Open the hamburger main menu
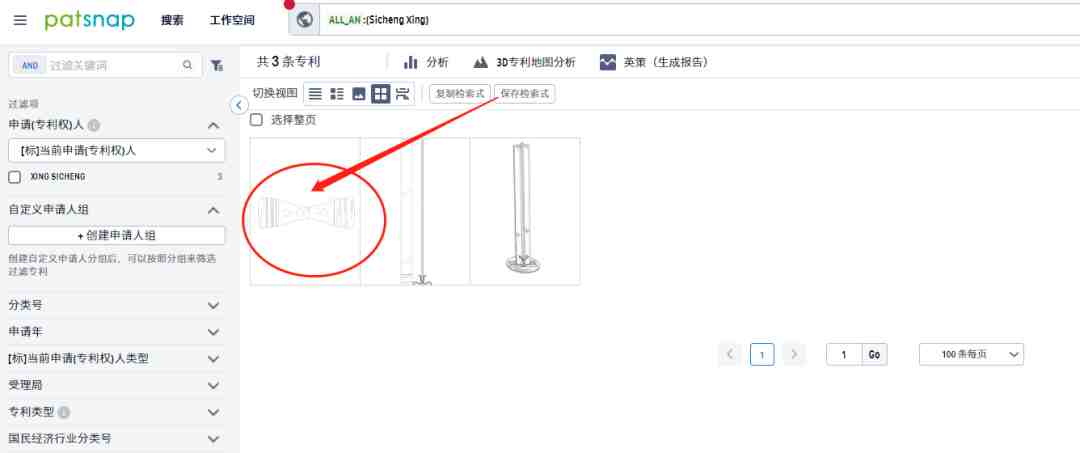The width and height of the screenshot is (1080, 453). tap(20, 20)
